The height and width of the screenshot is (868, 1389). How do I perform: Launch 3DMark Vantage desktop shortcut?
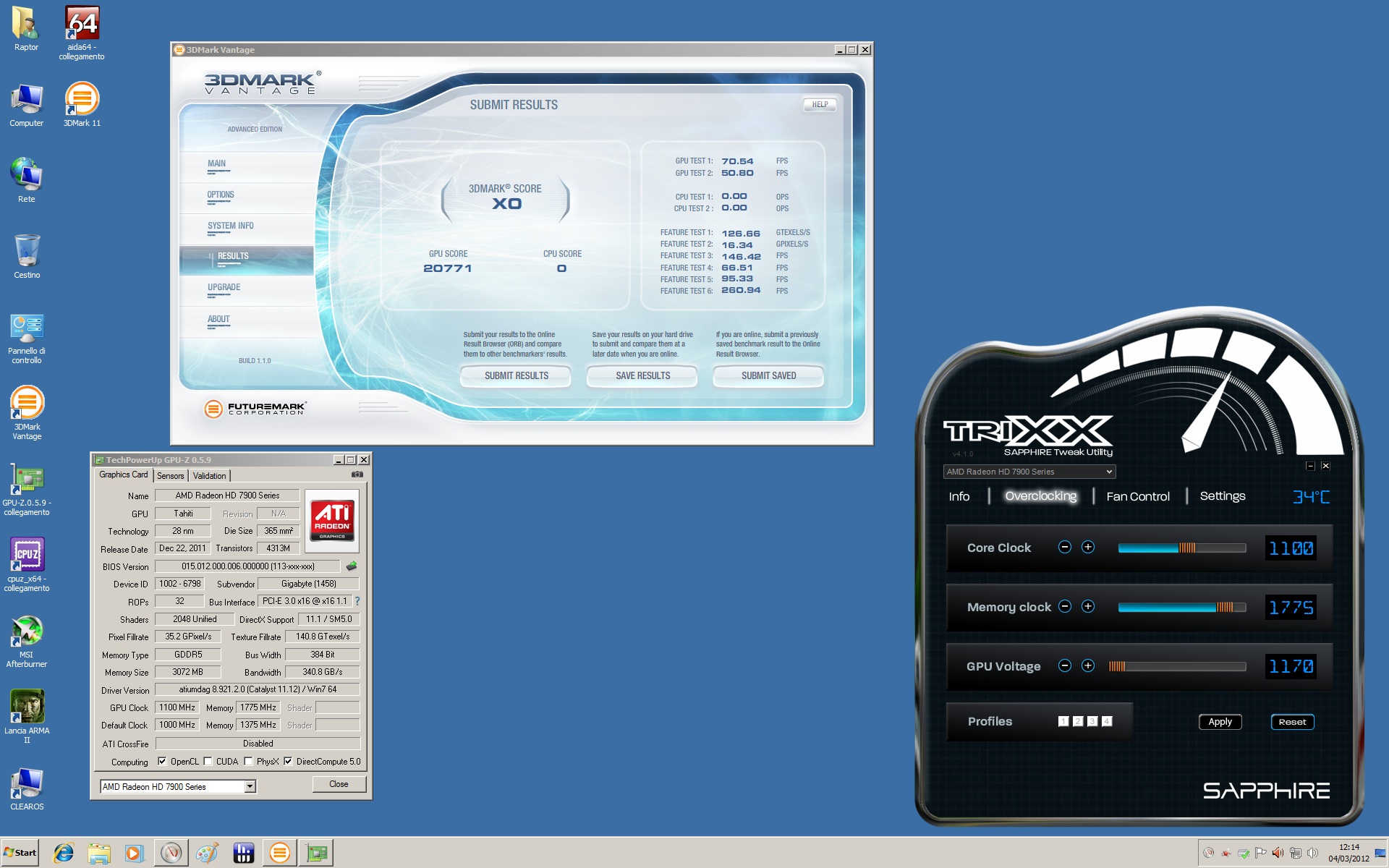(x=26, y=412)
